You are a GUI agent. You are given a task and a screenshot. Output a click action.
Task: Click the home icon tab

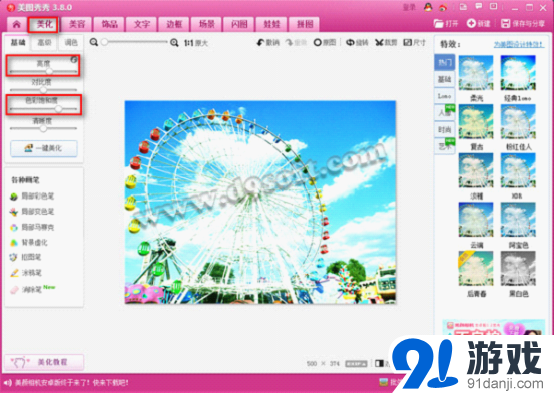coord(17,24)
